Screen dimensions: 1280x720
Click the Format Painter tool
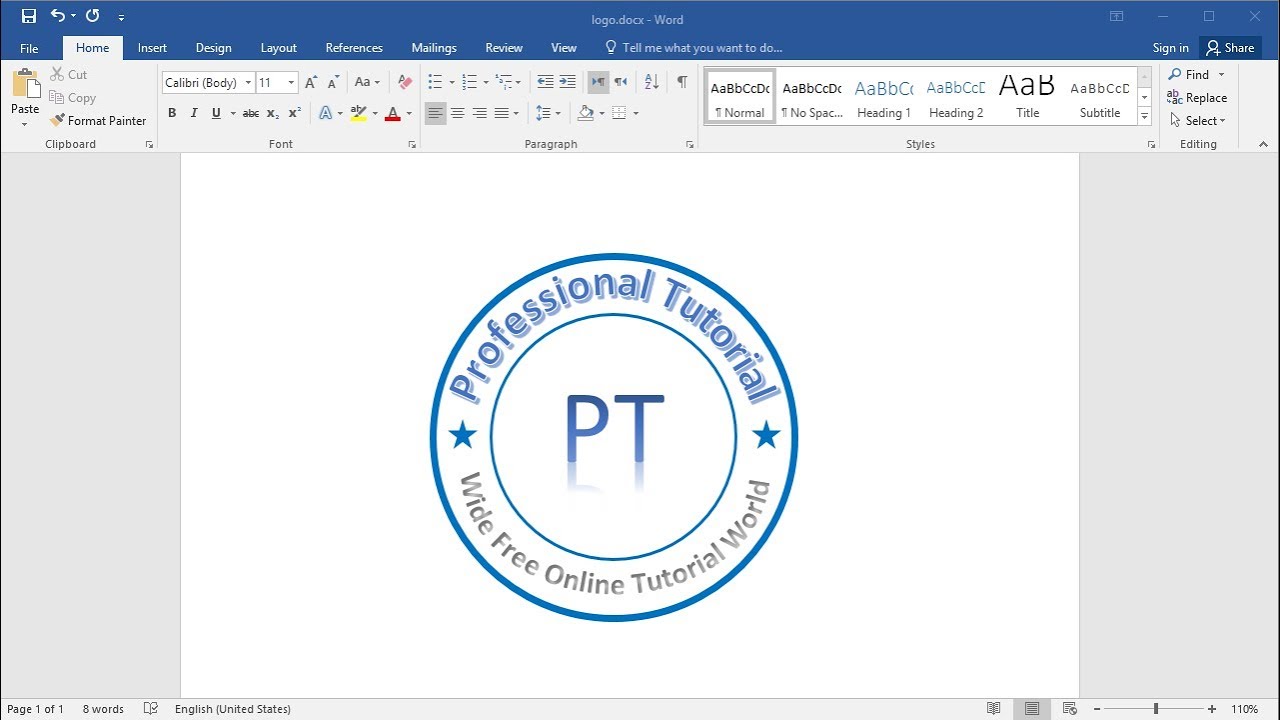[x=98, y=120]
